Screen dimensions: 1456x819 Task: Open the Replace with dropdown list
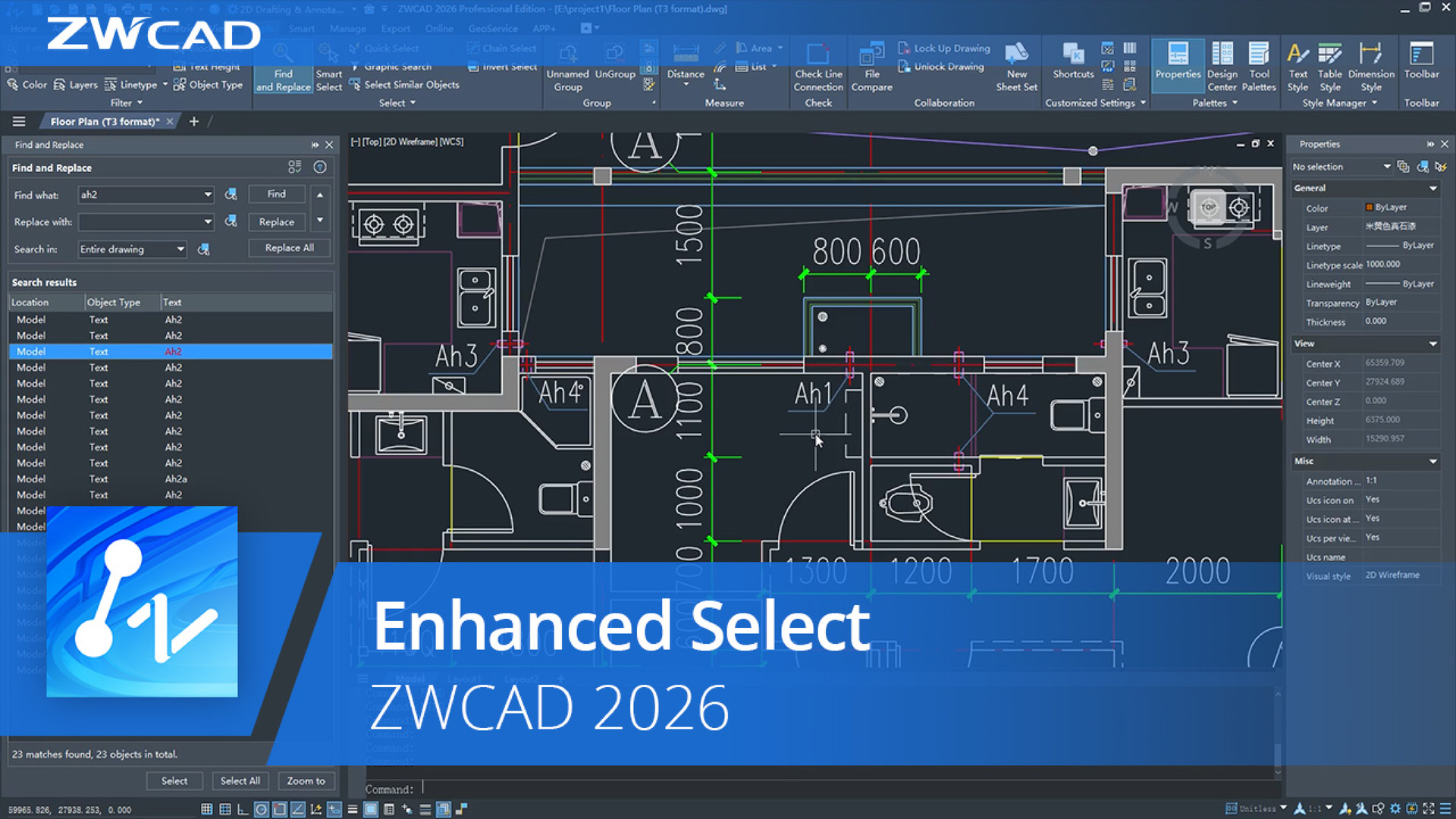click(x=208, y=221)
